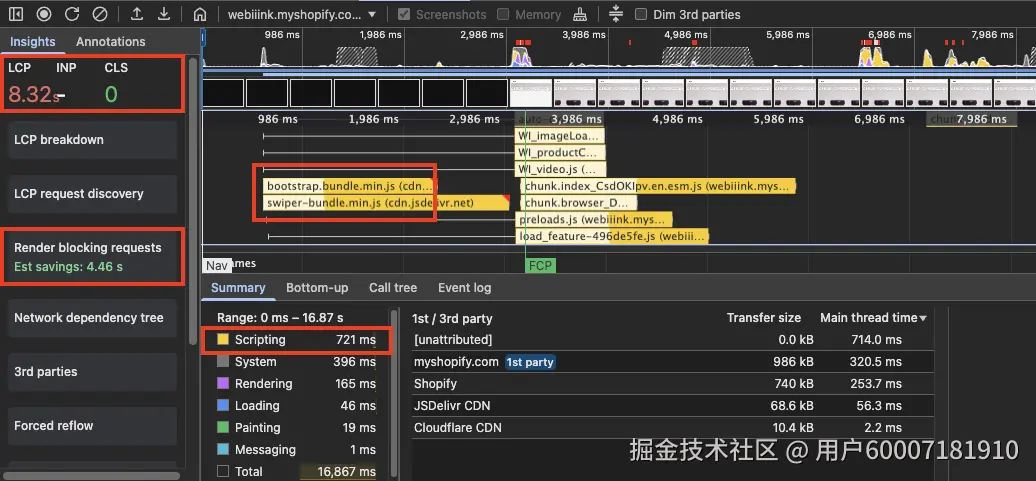Select the chunk.browser_D... network request

(579, 203)
